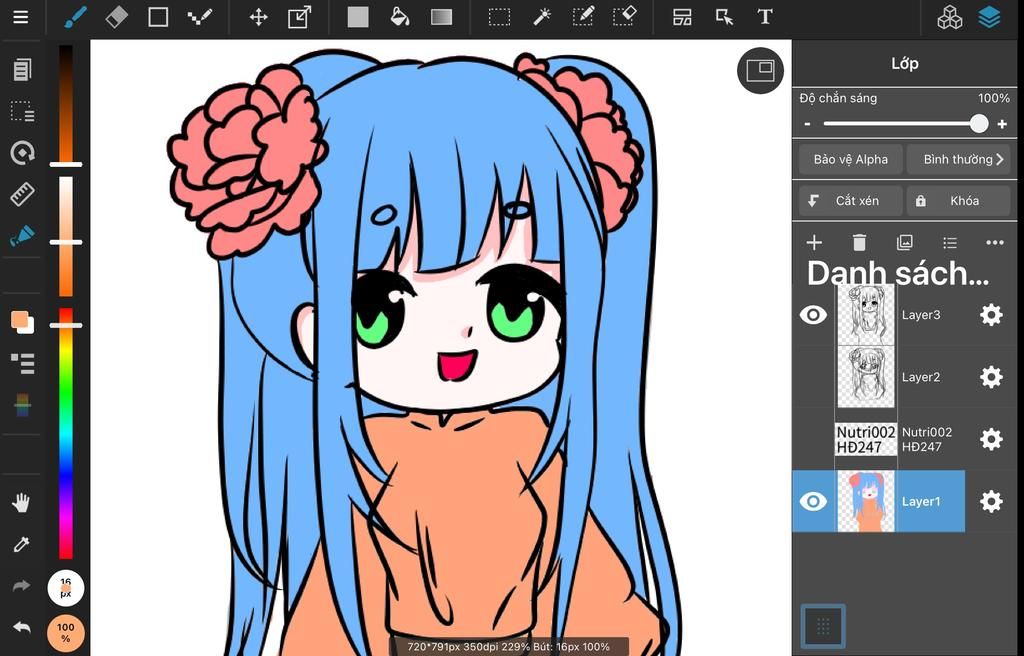This screenshot has width=1024, height=656.
Task: Open the hamburger main menu
Action: [21, 17]
